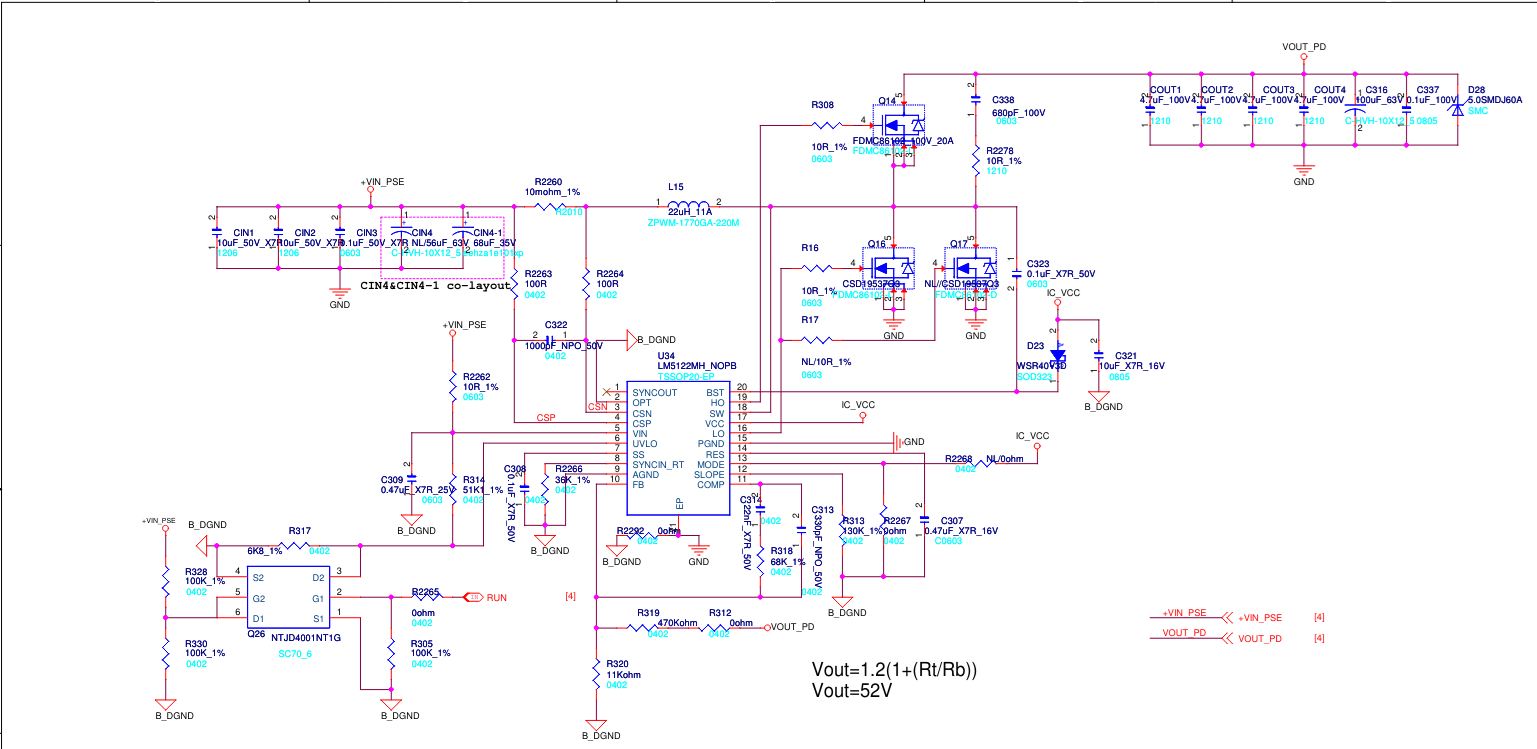
Task: Select the C321 capacitor symbol
Action: [x=1098, y=355]
